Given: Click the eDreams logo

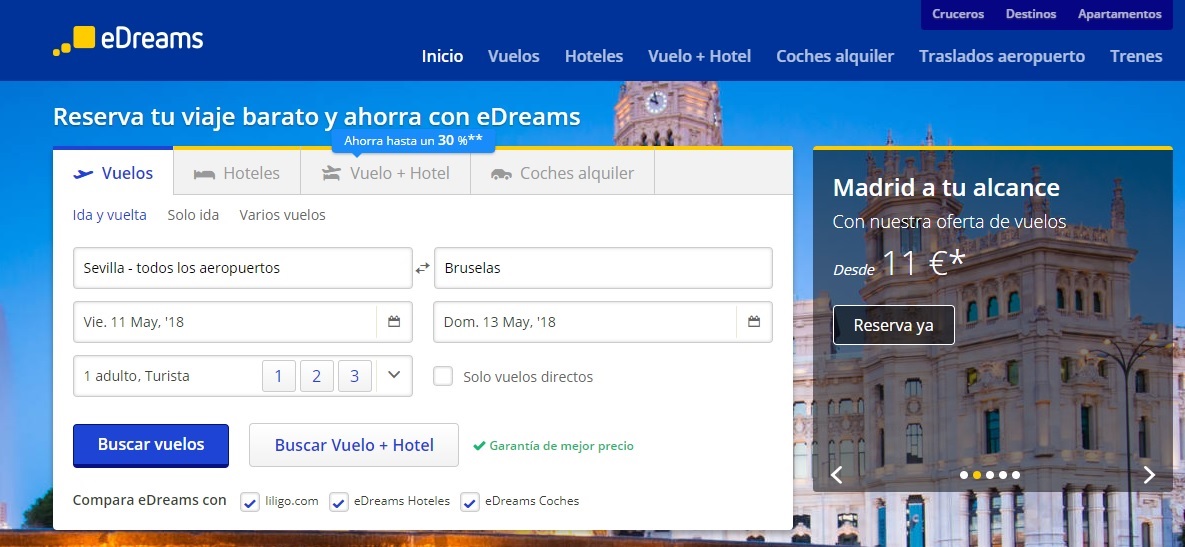Looking at the screenshot, I should [x=128, y=39].
